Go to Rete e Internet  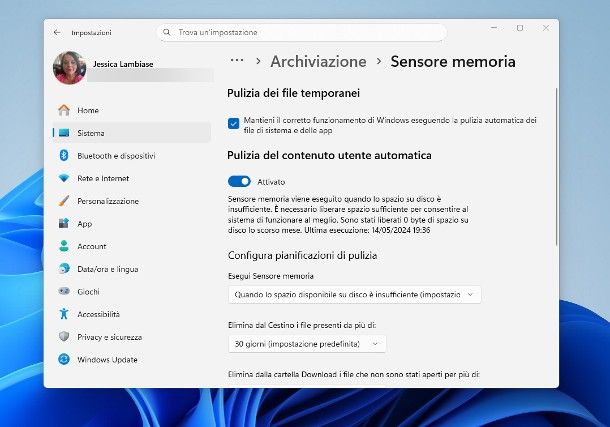[132, 178]
